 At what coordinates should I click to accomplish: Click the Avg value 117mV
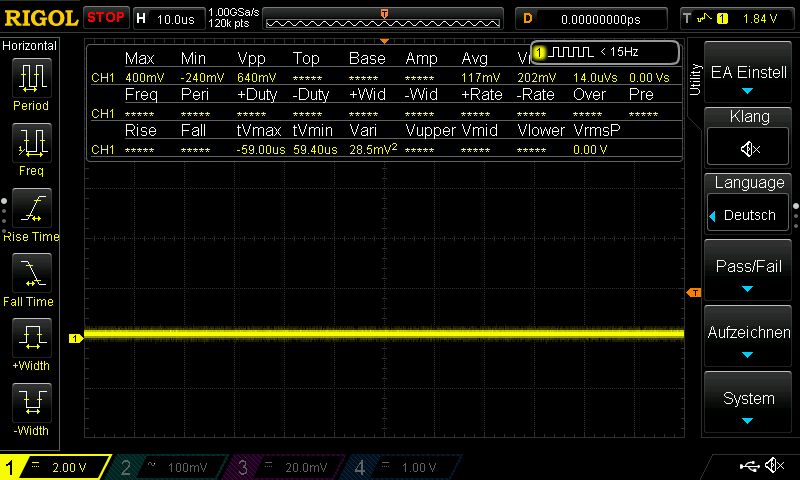[481, 78]
